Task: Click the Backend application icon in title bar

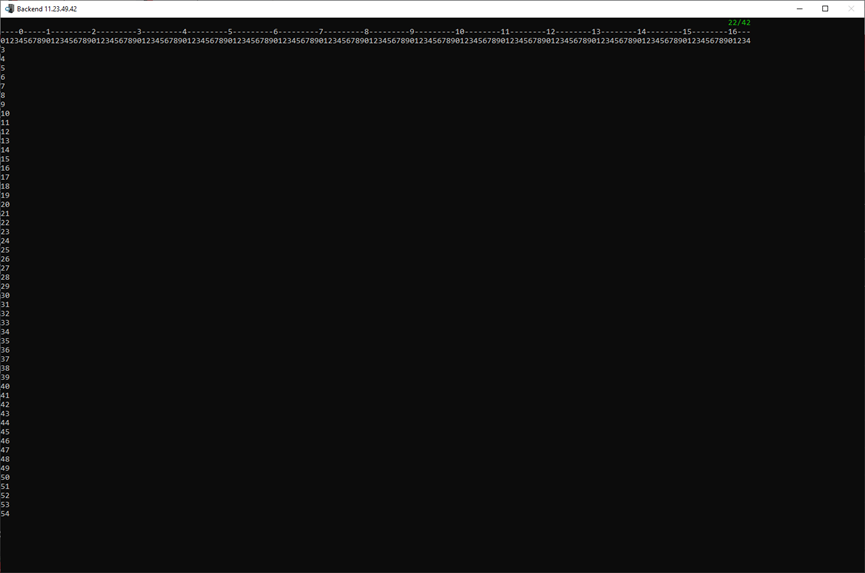Action: pos(9,9)
